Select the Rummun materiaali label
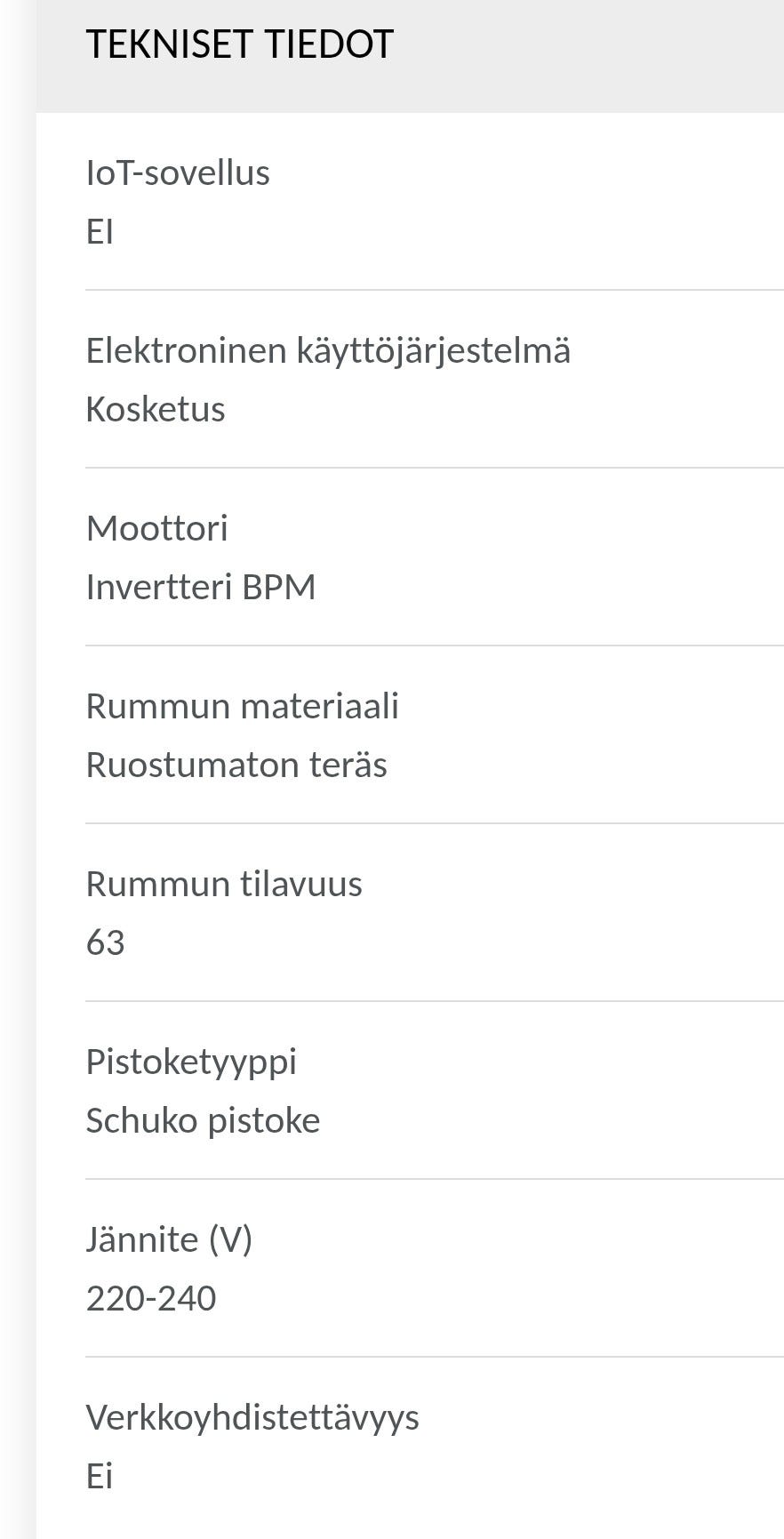 242,706
